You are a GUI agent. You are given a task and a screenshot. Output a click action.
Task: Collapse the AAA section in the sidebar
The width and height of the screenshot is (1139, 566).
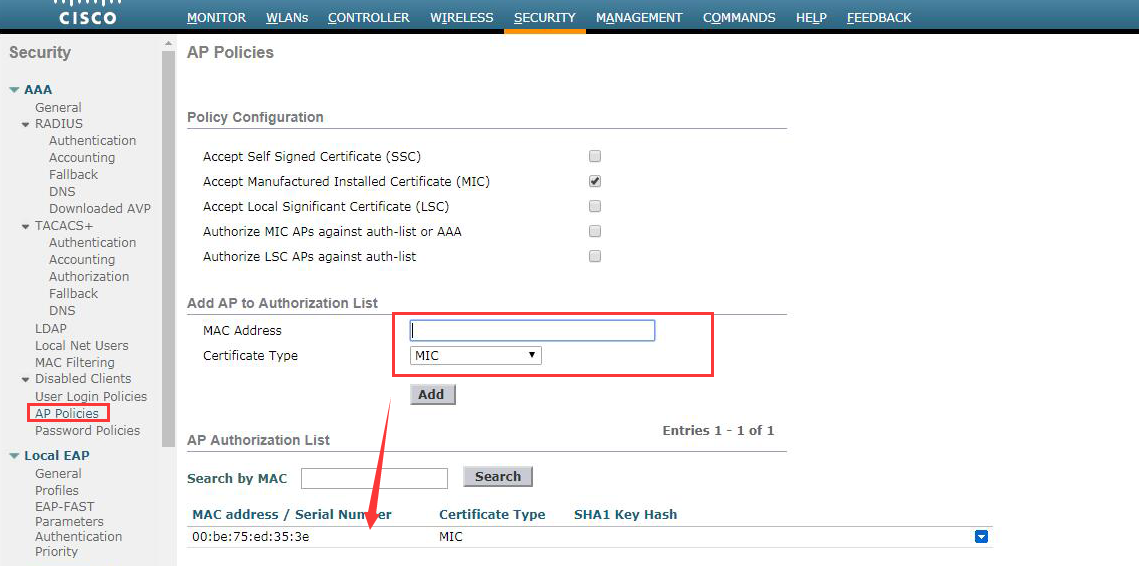pyautogui.click(x=14, y=90)
